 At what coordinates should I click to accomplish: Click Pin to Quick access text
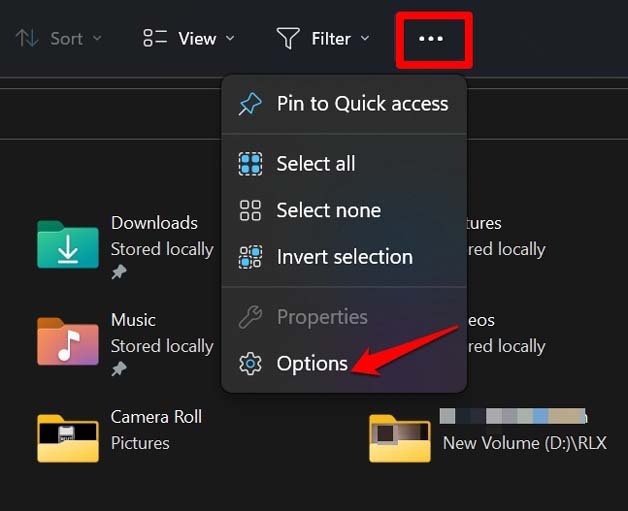[x=362, y=104]
